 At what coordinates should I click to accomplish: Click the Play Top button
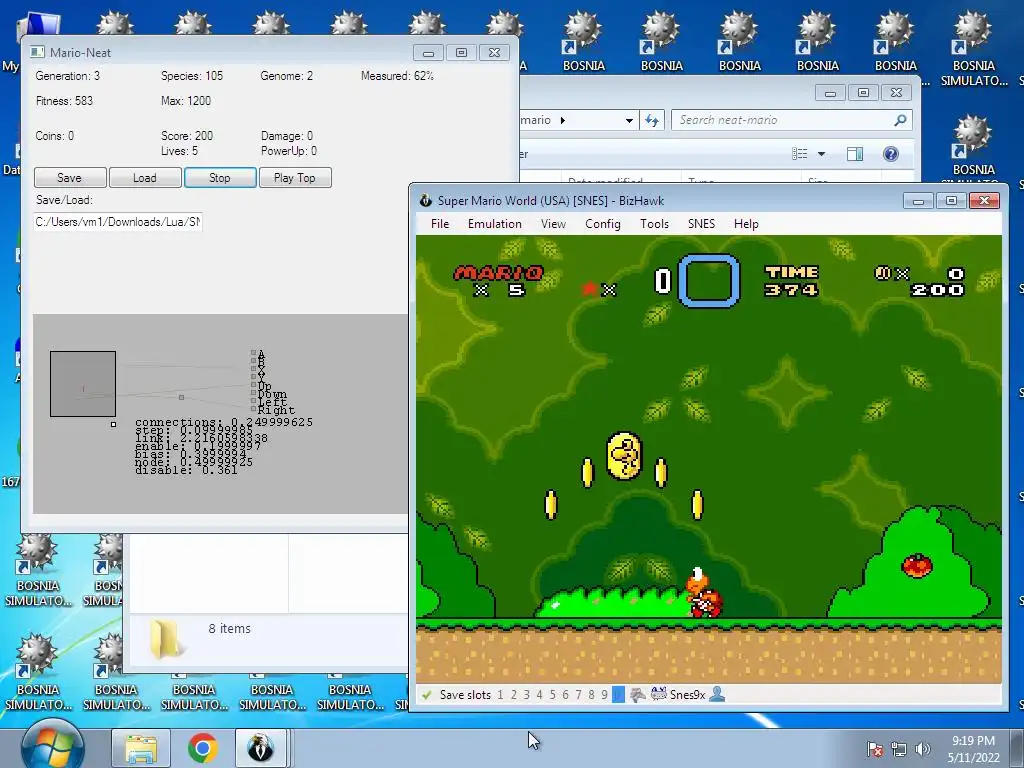pos(295,178)
